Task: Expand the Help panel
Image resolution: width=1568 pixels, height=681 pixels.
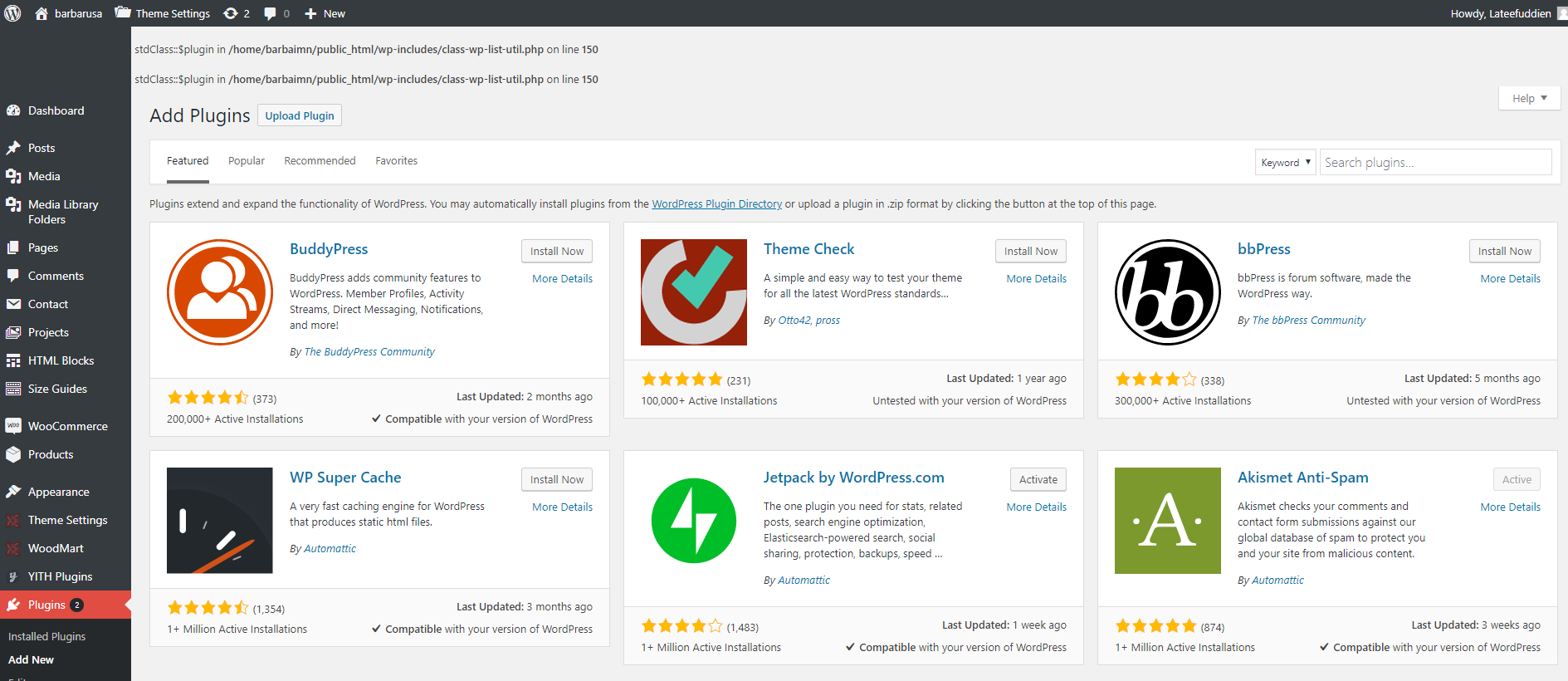Action: point(1529,98)
